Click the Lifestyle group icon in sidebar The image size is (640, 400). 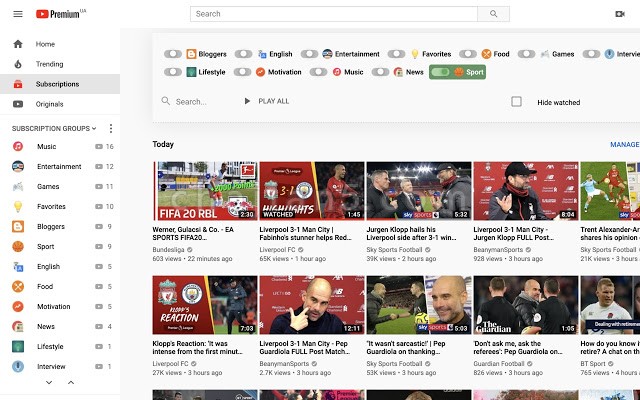pyautogui.click(x=18, y=347)
